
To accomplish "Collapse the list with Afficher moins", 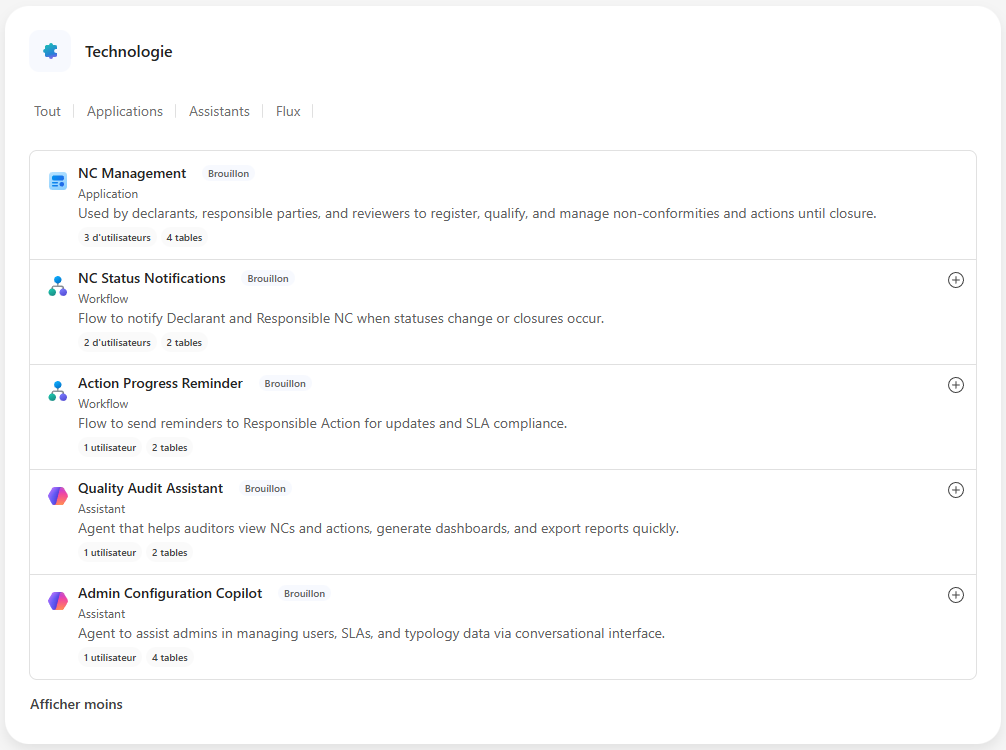I will (x=77, y=704).
